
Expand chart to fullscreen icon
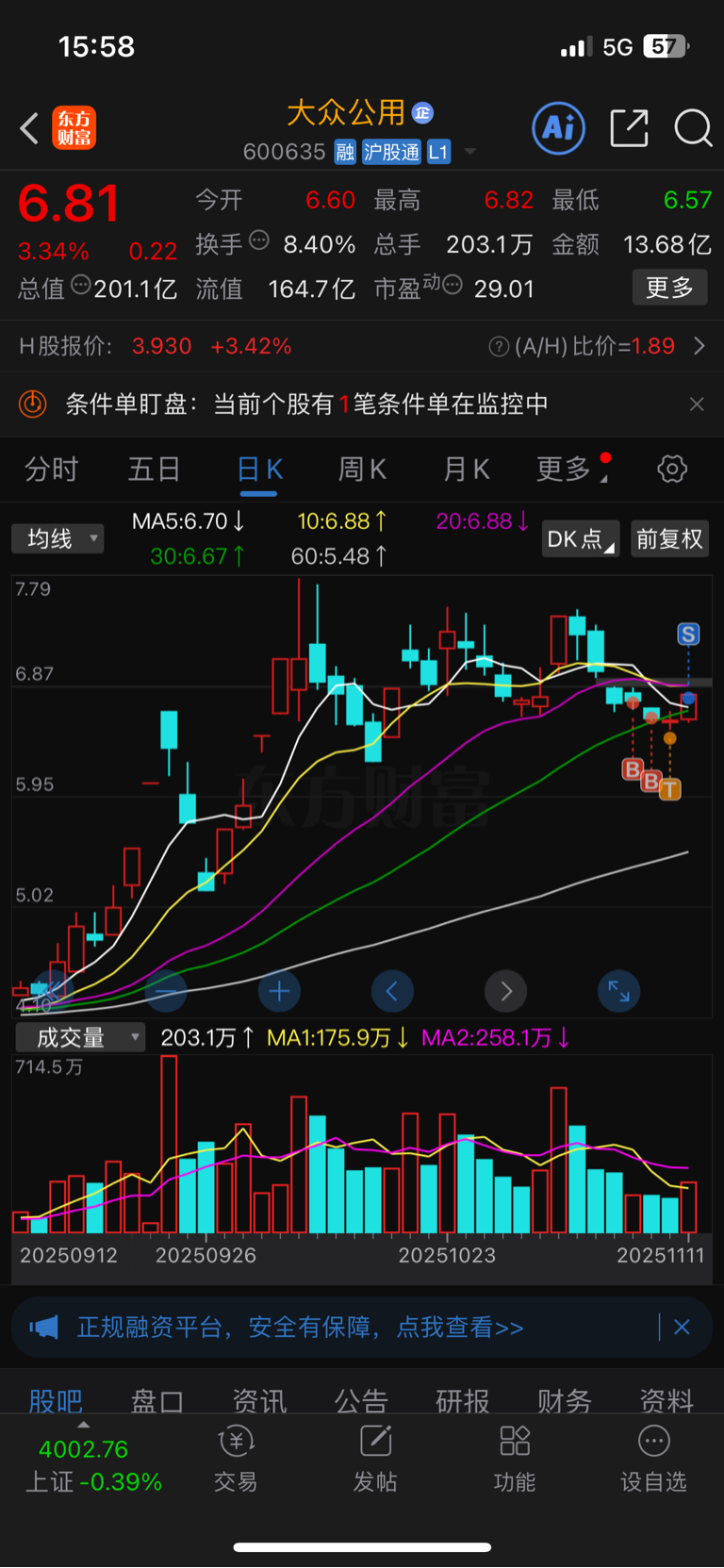[x=618, y=991]
